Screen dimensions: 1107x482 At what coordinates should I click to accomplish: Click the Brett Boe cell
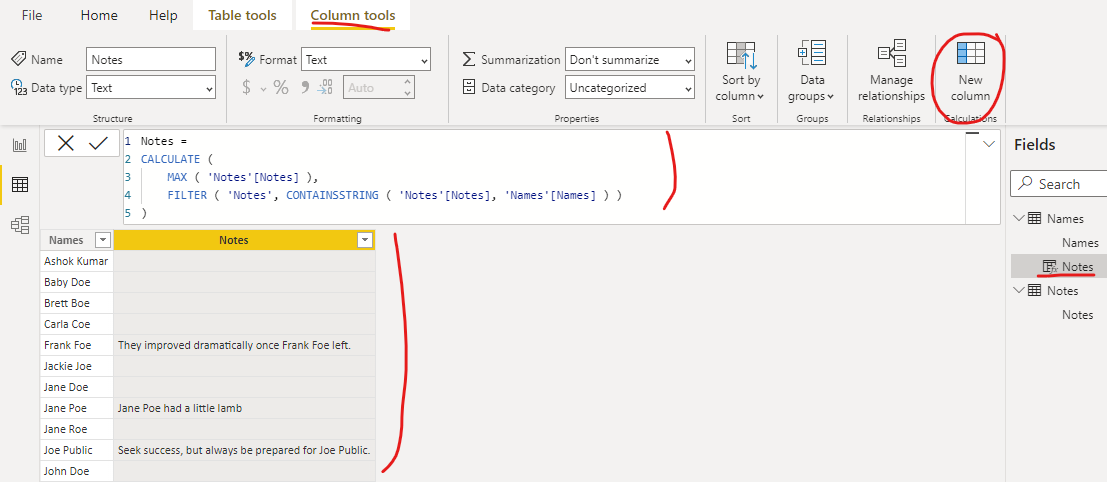(x=76, y=303)
